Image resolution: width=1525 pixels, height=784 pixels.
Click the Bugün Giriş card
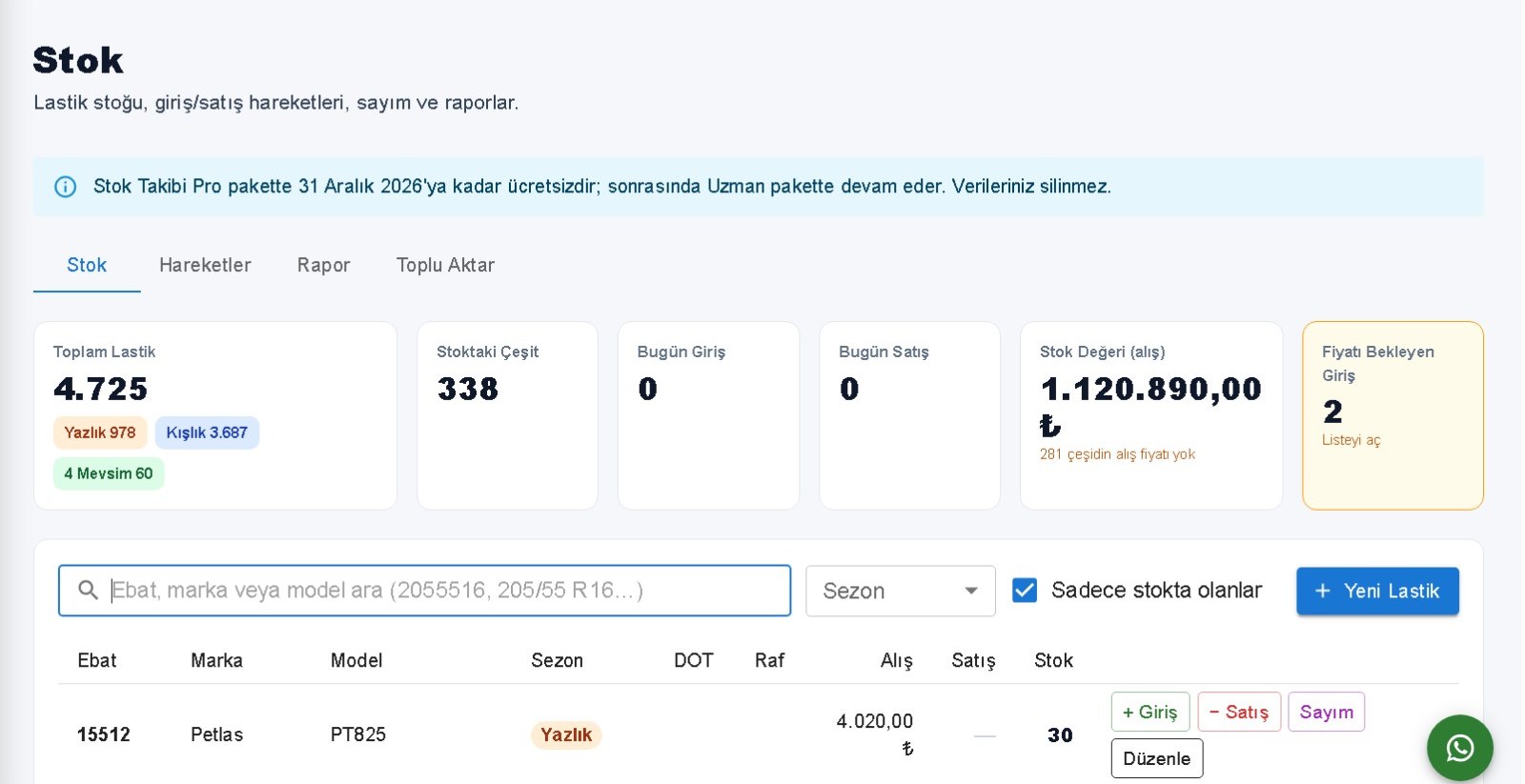708,415
